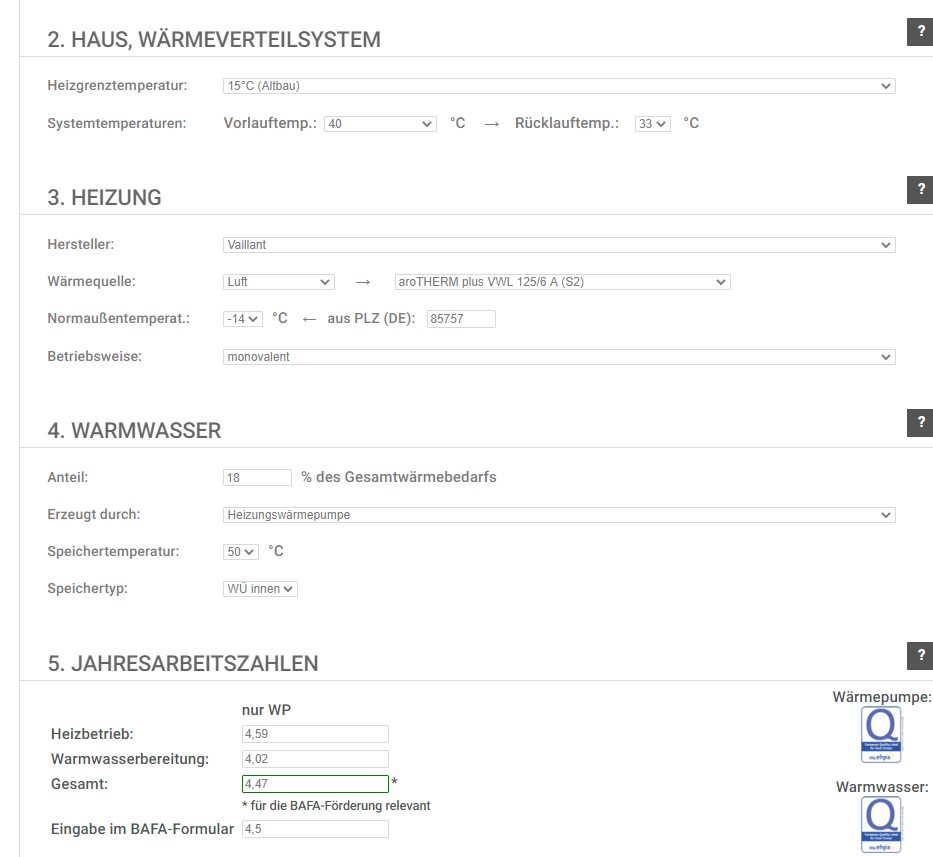Open help for Jahresarbeitszahlen section
Viewport: 933px width, 857px height.
920,655
